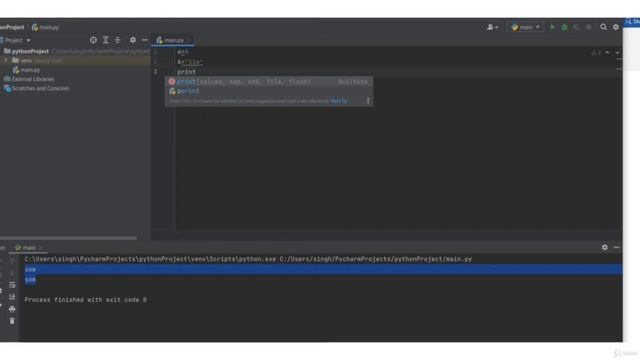This screenshot has height=360, width=640.
Task: Start debugging with the green bug icon
Action: pyautogui.click(x=564, y=27)
